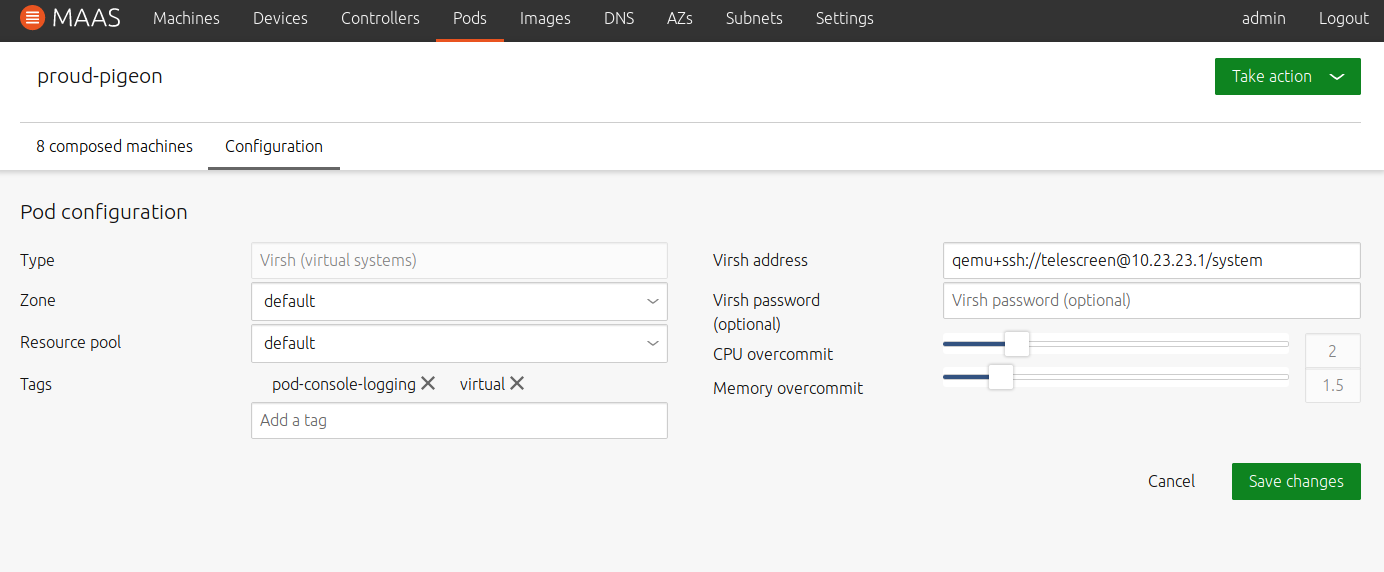This screenshot has height=572, width=1384.
Task: Open the Images page
Action: pyautogui.click(x=545, y=18)
